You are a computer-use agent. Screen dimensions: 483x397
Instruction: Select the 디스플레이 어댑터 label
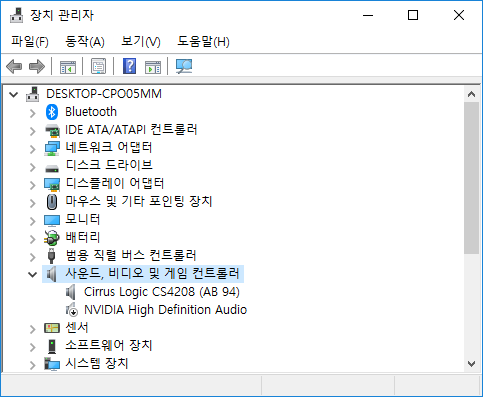coord(115,184)
